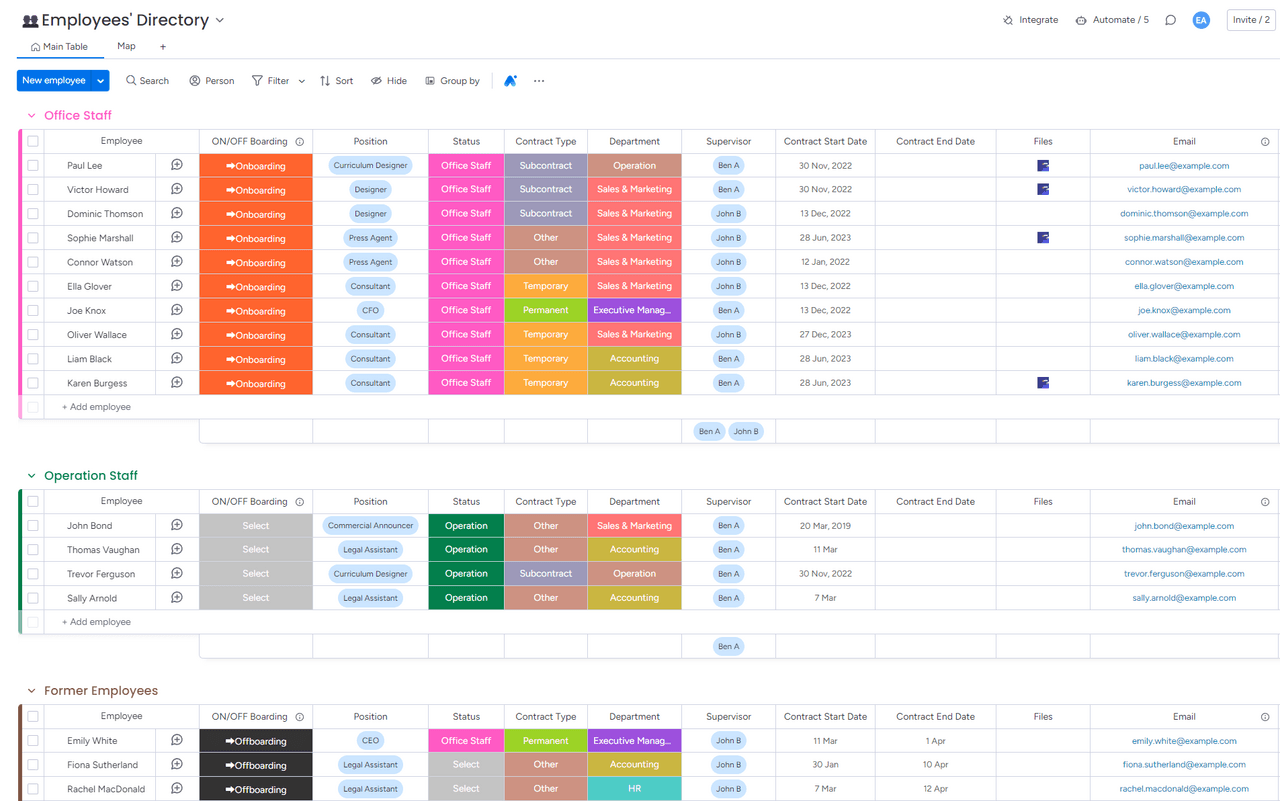Open the Invite / 2 dialog

coord(1251,20)
